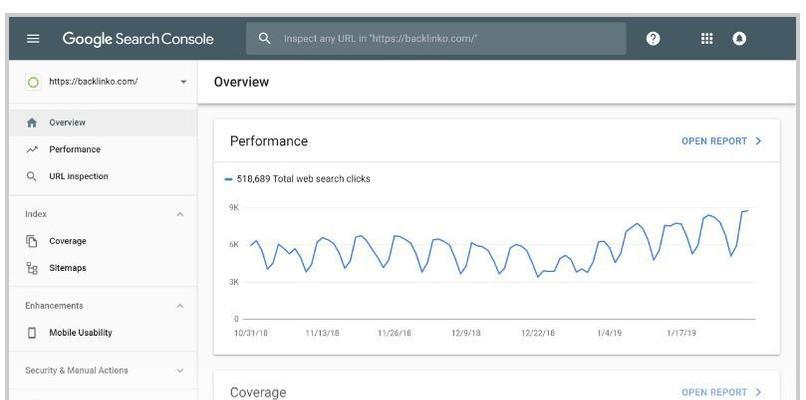The height and width of the screenshot is (400, 806).
Task: Click the Coverage card title
Action: click(x=258, y=393)
